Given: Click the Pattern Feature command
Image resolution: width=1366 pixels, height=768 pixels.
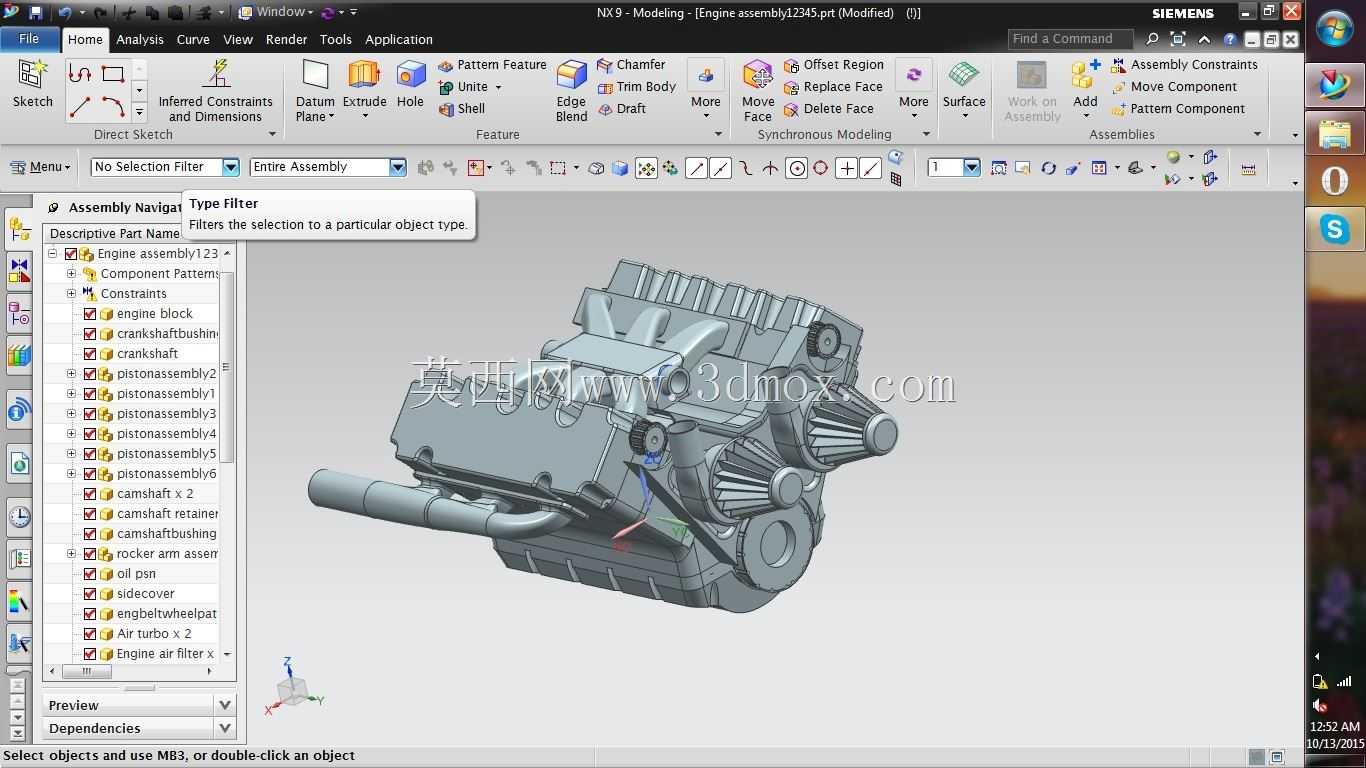Looking at the screenshot, I should point(492,65).
